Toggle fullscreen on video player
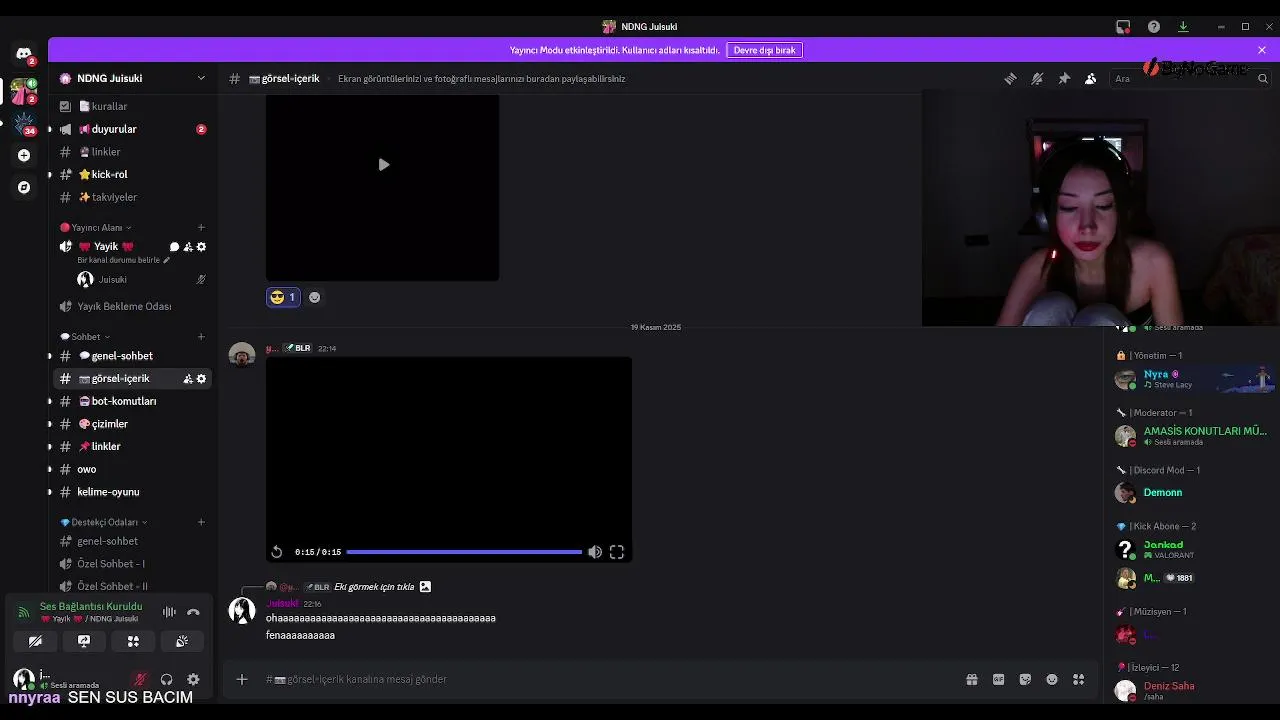The width and height of the screenshot is (1280, 720). (617, 552)
